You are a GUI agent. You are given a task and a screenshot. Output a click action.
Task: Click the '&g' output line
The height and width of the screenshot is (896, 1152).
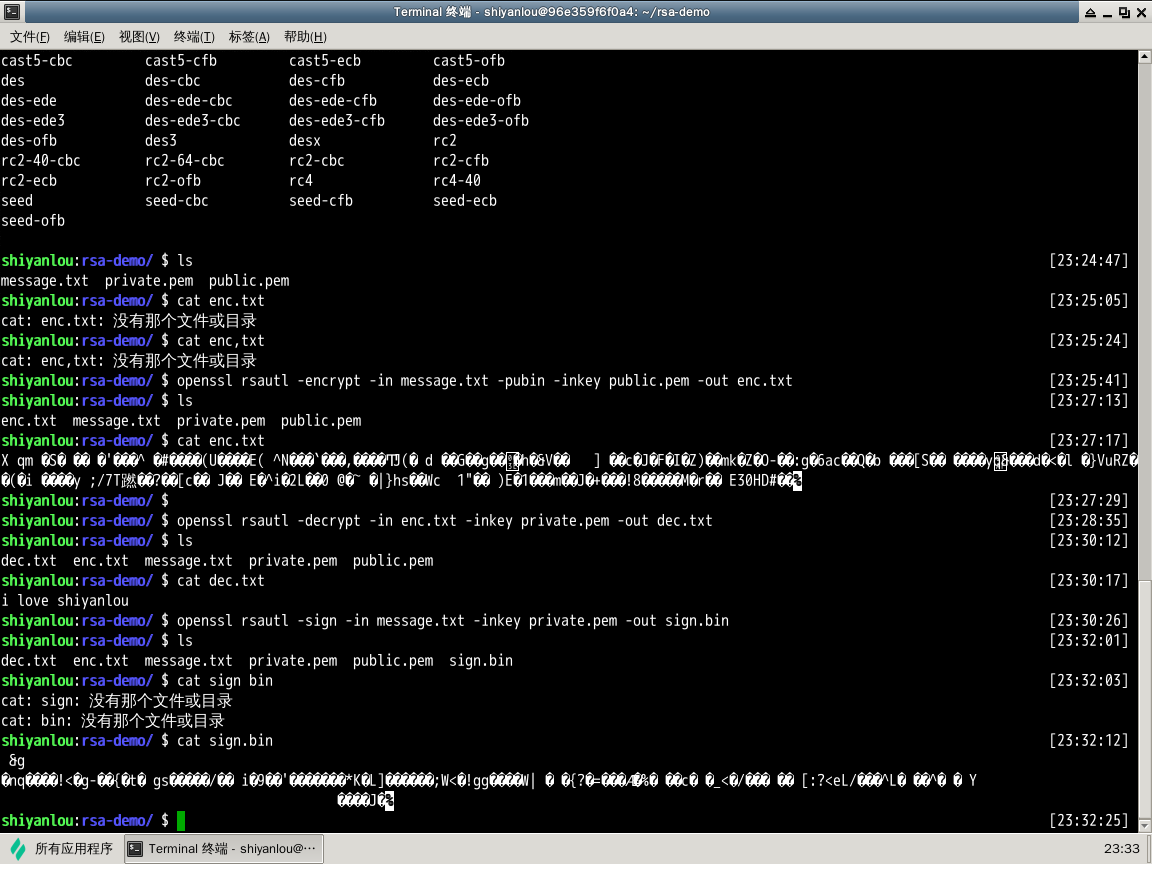[17, 761]
